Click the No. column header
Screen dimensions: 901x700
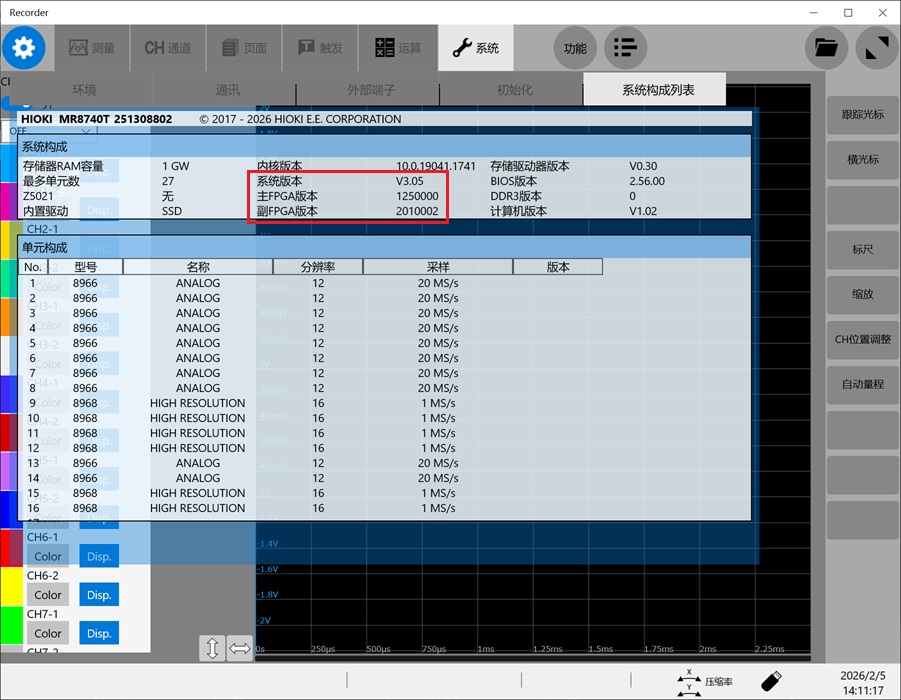point(33,267)
